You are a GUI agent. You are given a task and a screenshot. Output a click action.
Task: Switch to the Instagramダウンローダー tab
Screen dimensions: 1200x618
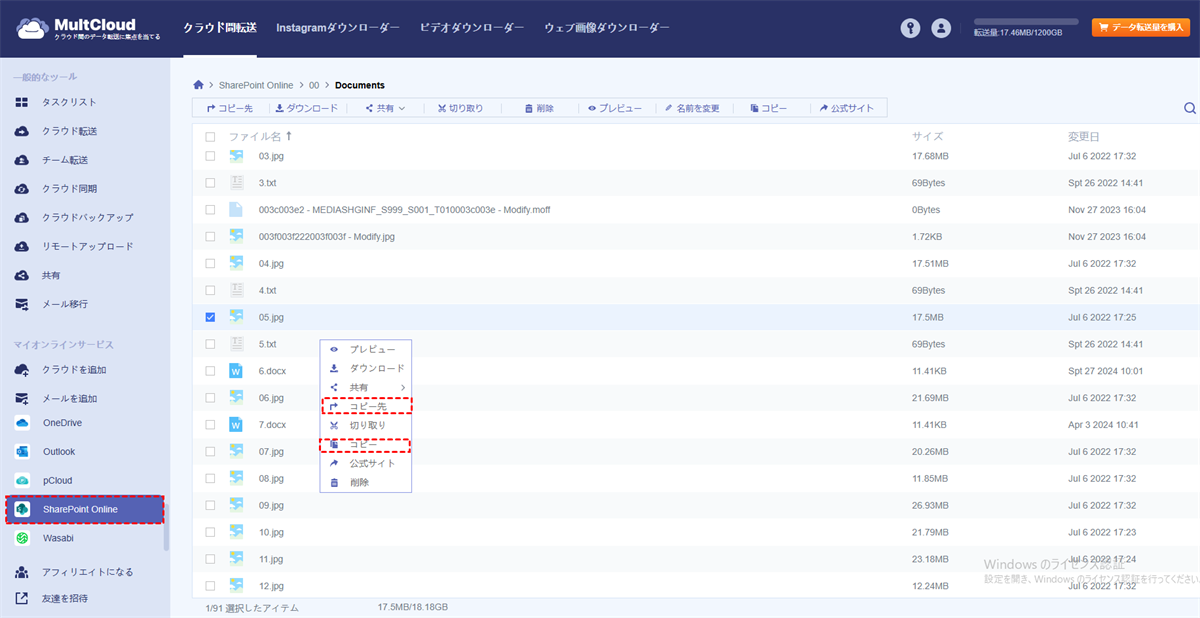338,28
